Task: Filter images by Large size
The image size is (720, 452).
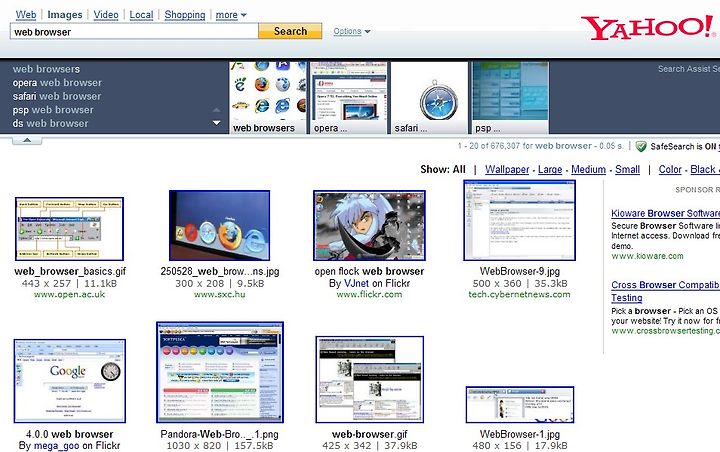Action: tap(550, 170)
